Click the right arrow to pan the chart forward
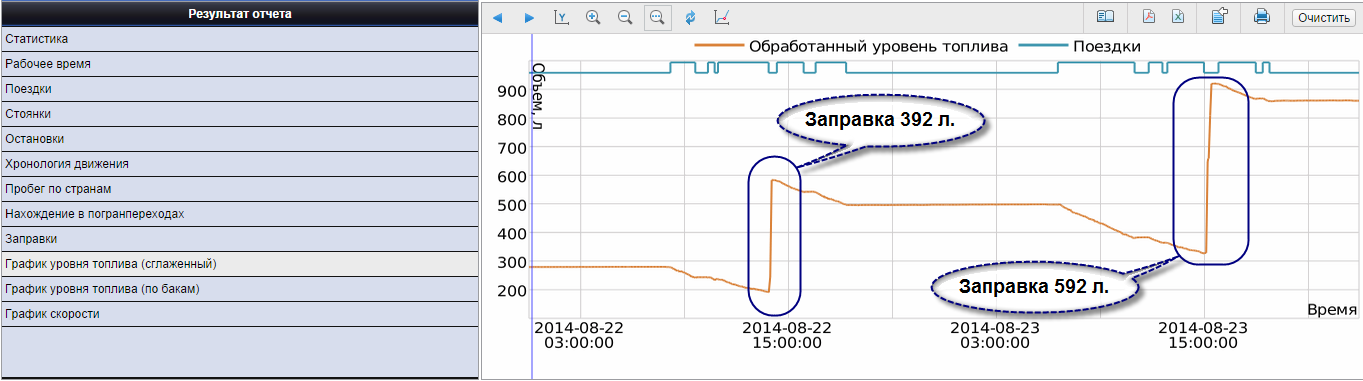Screen dimensions: 1363x381 [530, 17]
